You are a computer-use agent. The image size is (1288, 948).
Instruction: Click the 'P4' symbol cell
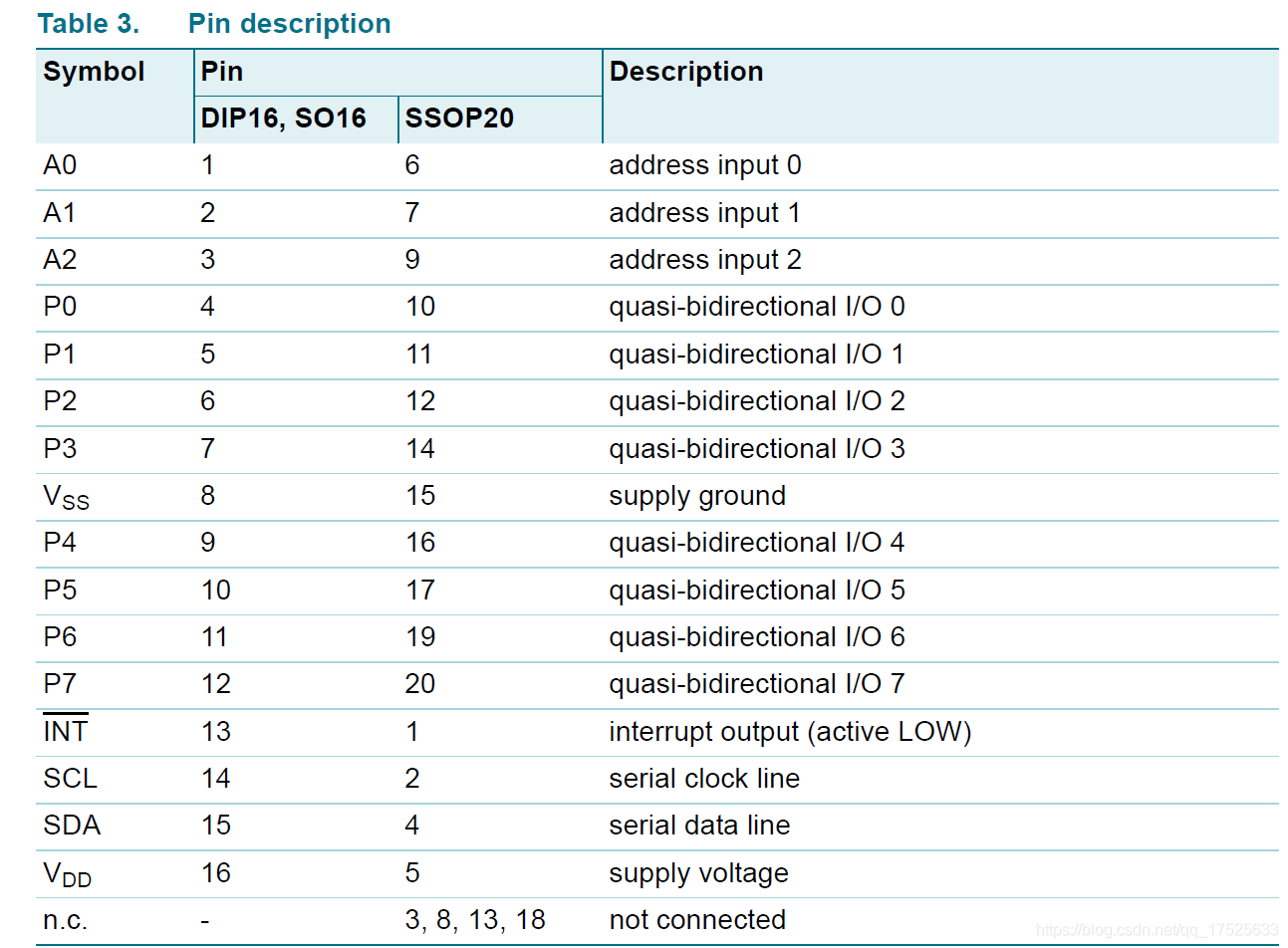pyautogui.click(x=60, y=543)
